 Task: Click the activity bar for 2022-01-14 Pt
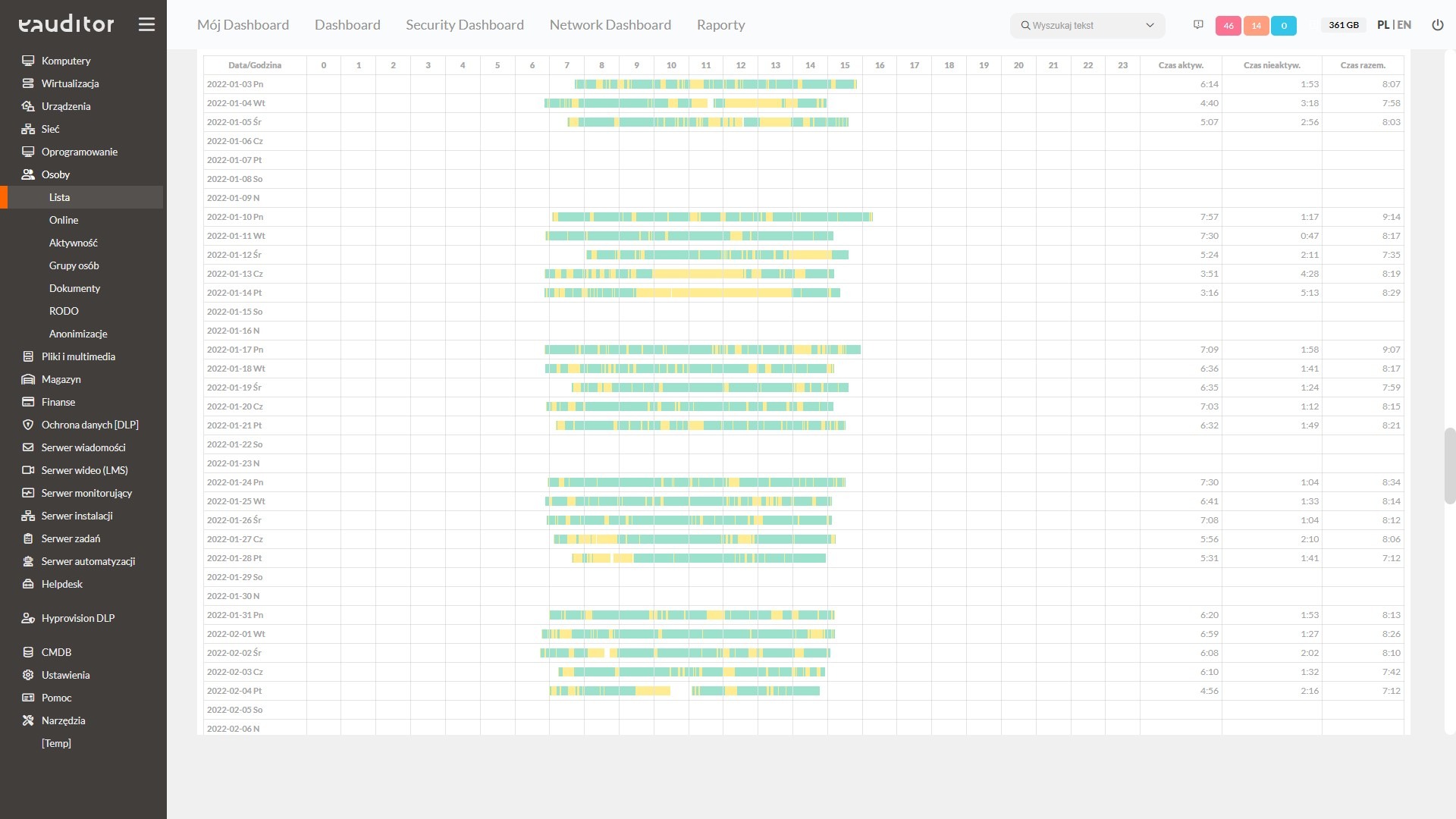click(x=692, y=293)
